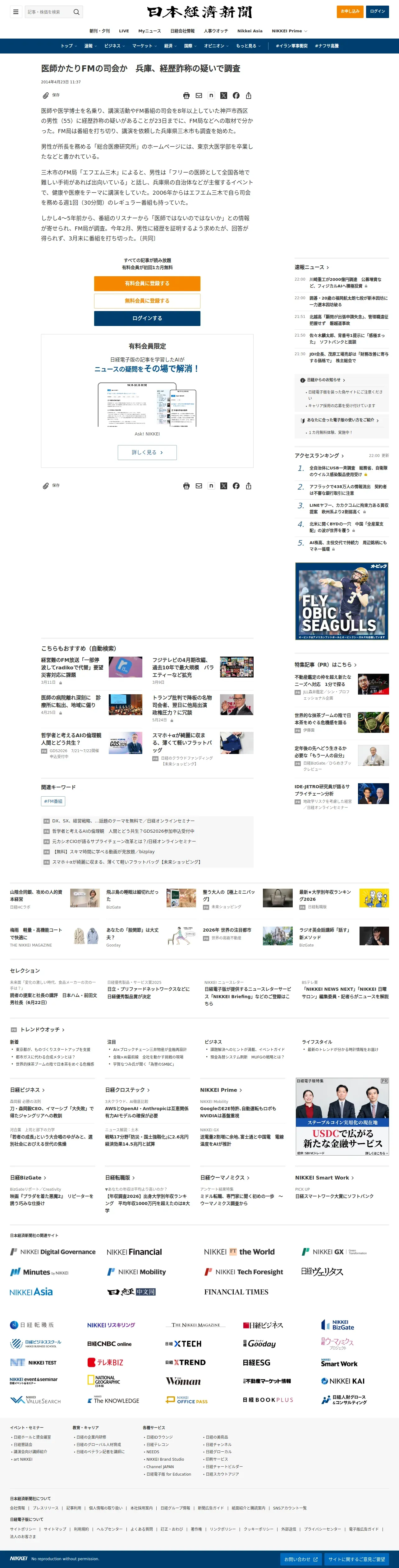Share on X via icon under the article date
The width and height of the screenshot is (399, 1568).
(224, 95)
